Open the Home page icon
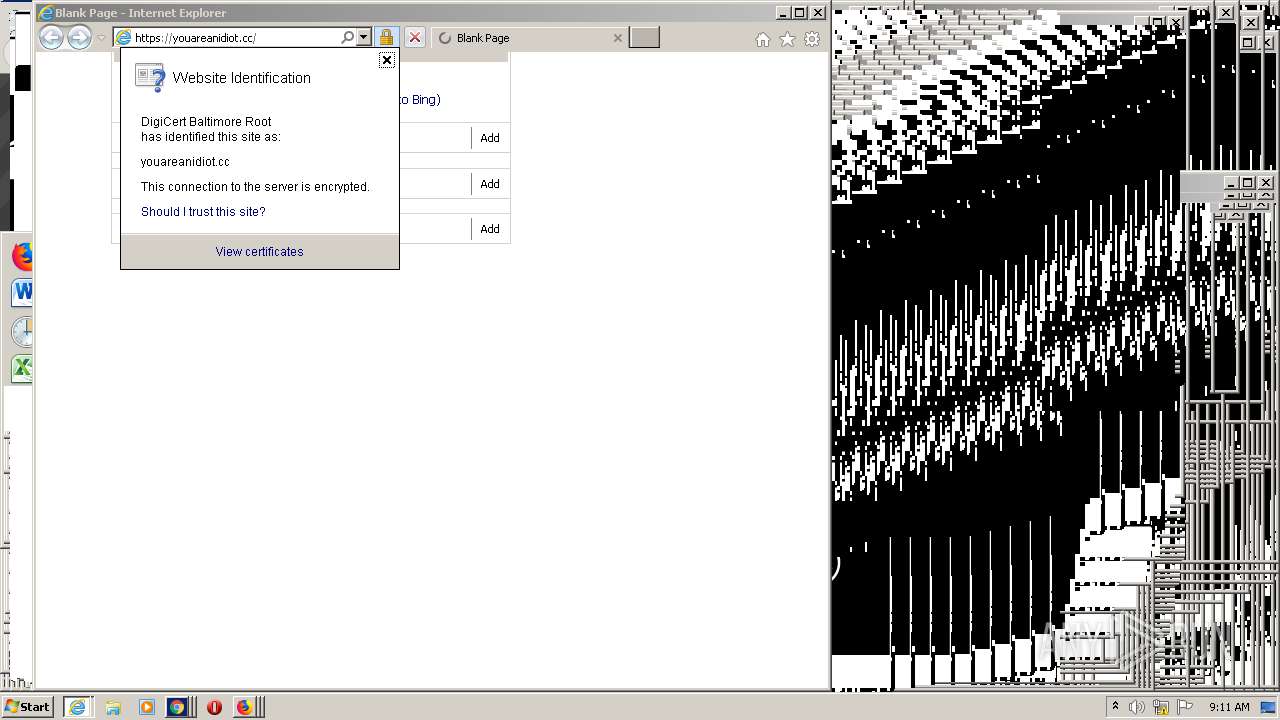 pyautogui.click(x=762, y=39)
